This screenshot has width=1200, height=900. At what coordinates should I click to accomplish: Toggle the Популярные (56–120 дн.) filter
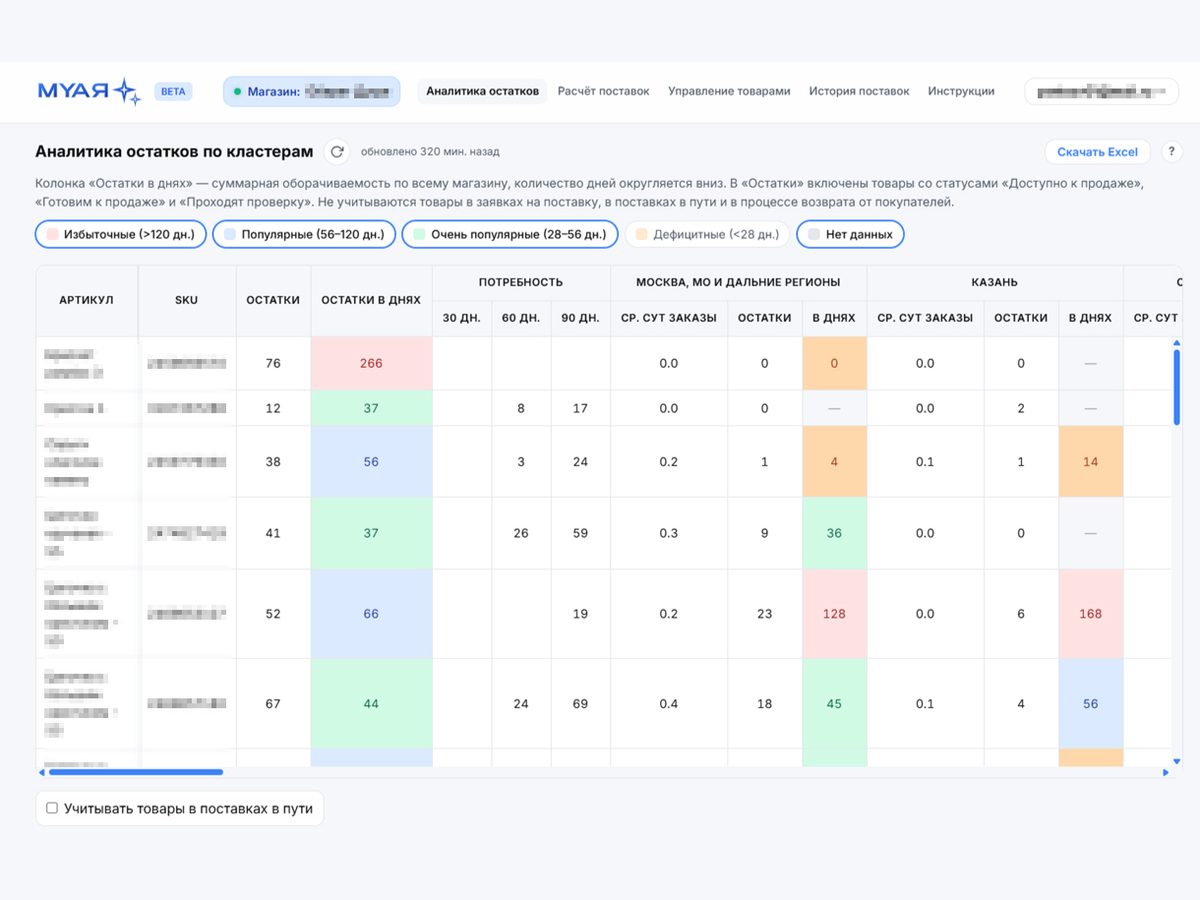304,234
